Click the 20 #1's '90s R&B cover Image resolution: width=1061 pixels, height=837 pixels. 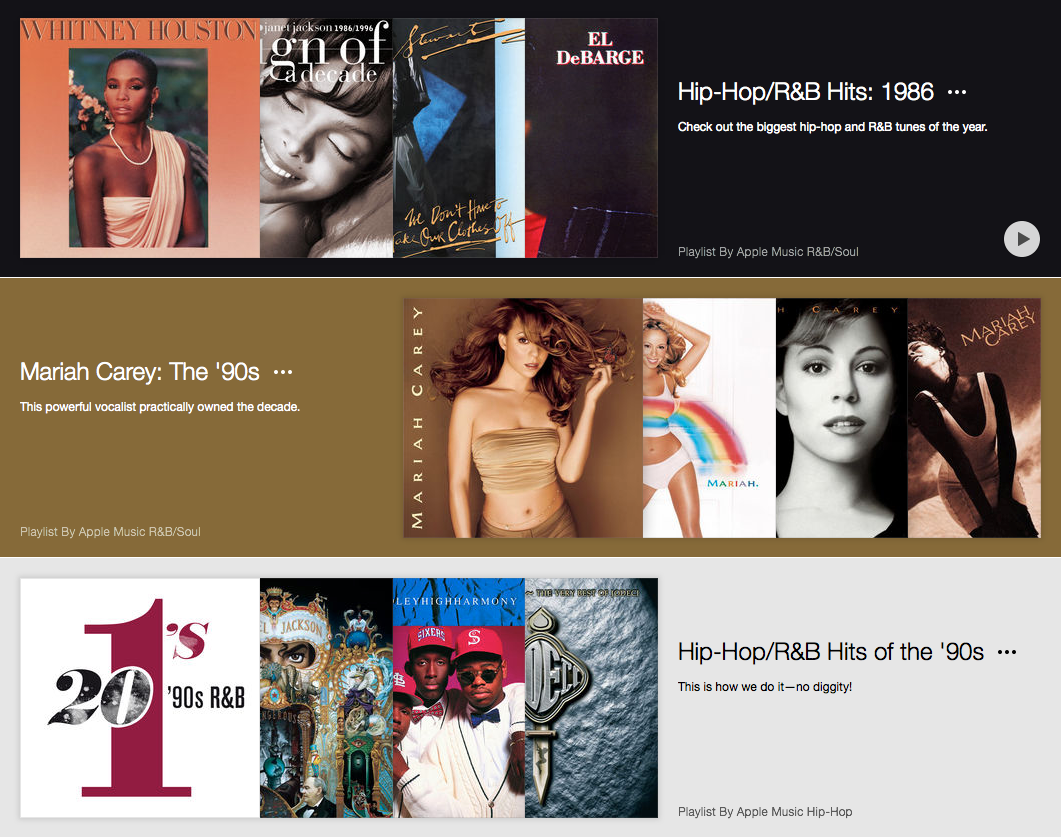140,698
